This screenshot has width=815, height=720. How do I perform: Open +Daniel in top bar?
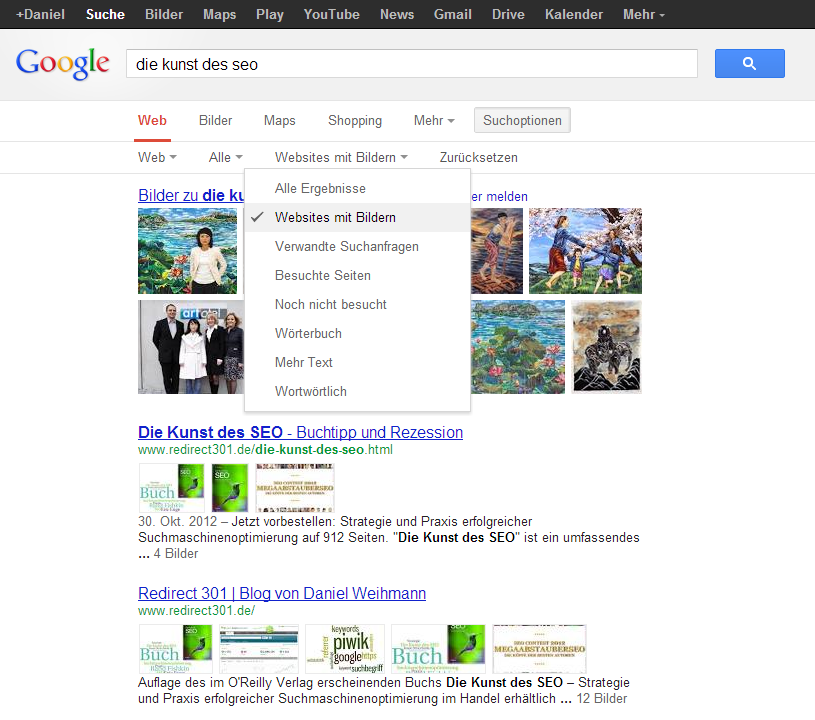tap(41, 14)
